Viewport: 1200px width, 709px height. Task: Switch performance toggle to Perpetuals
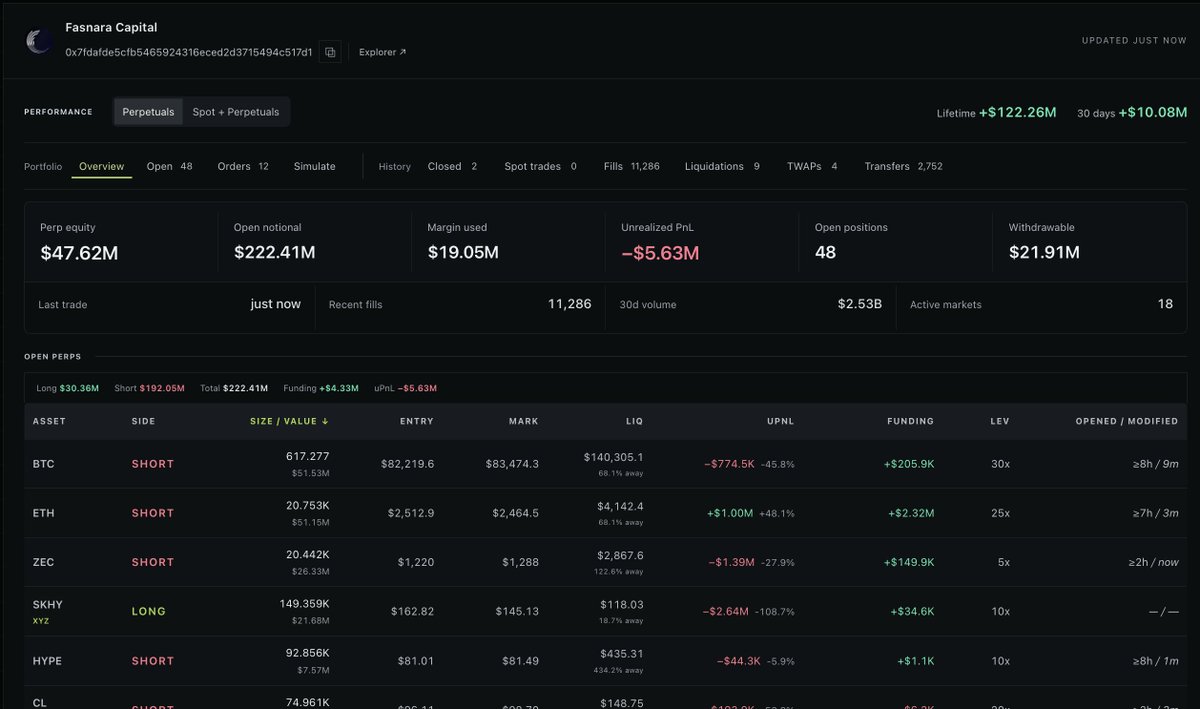(148, 112)
